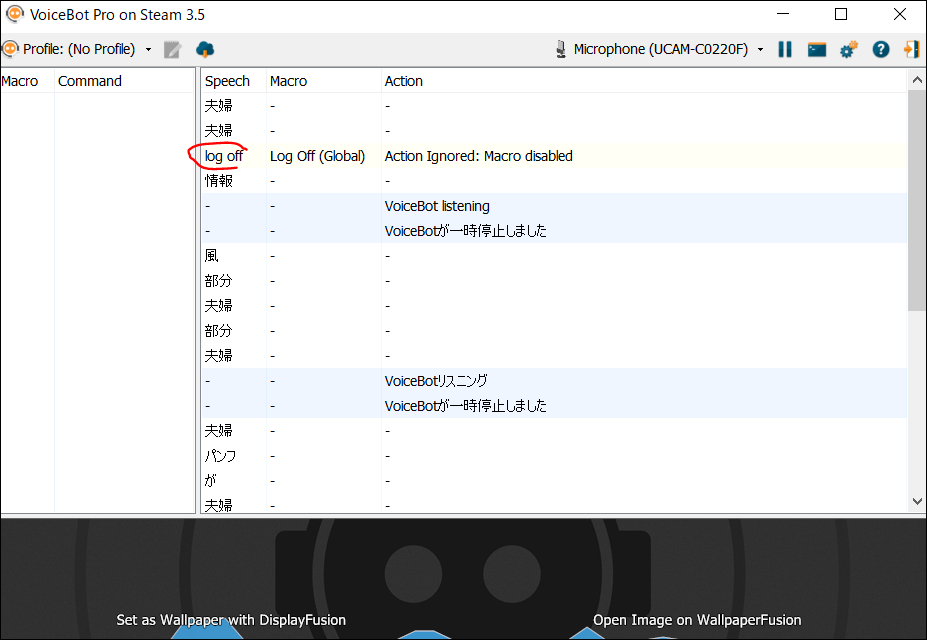The height and width of the screenshot is (640, 927).
Task: Select the 'log off' speech entry
Action: coord(223,156)
